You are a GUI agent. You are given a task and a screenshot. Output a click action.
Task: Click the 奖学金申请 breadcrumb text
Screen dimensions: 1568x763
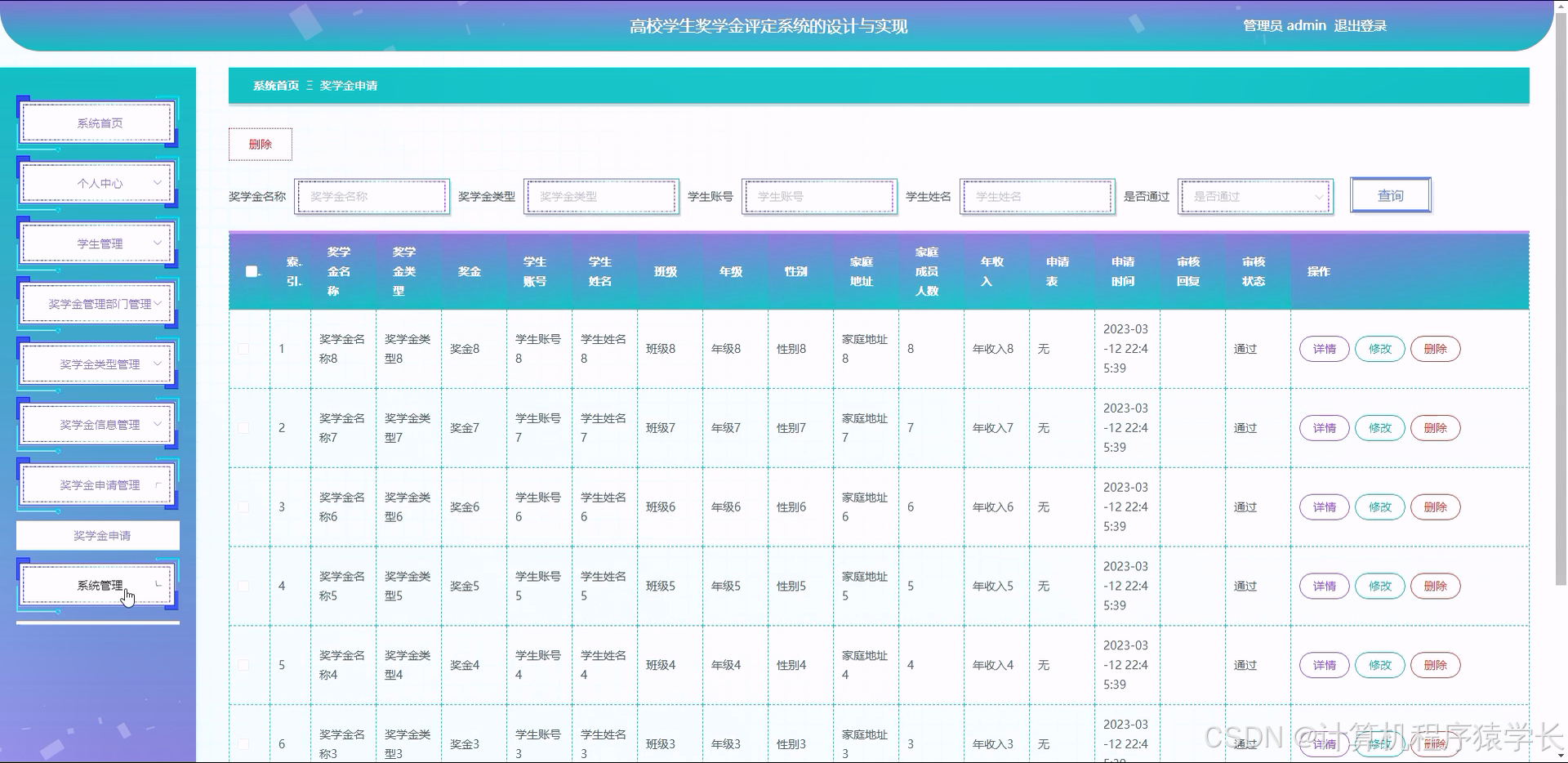pyautogui.click(x=349, y=86)
